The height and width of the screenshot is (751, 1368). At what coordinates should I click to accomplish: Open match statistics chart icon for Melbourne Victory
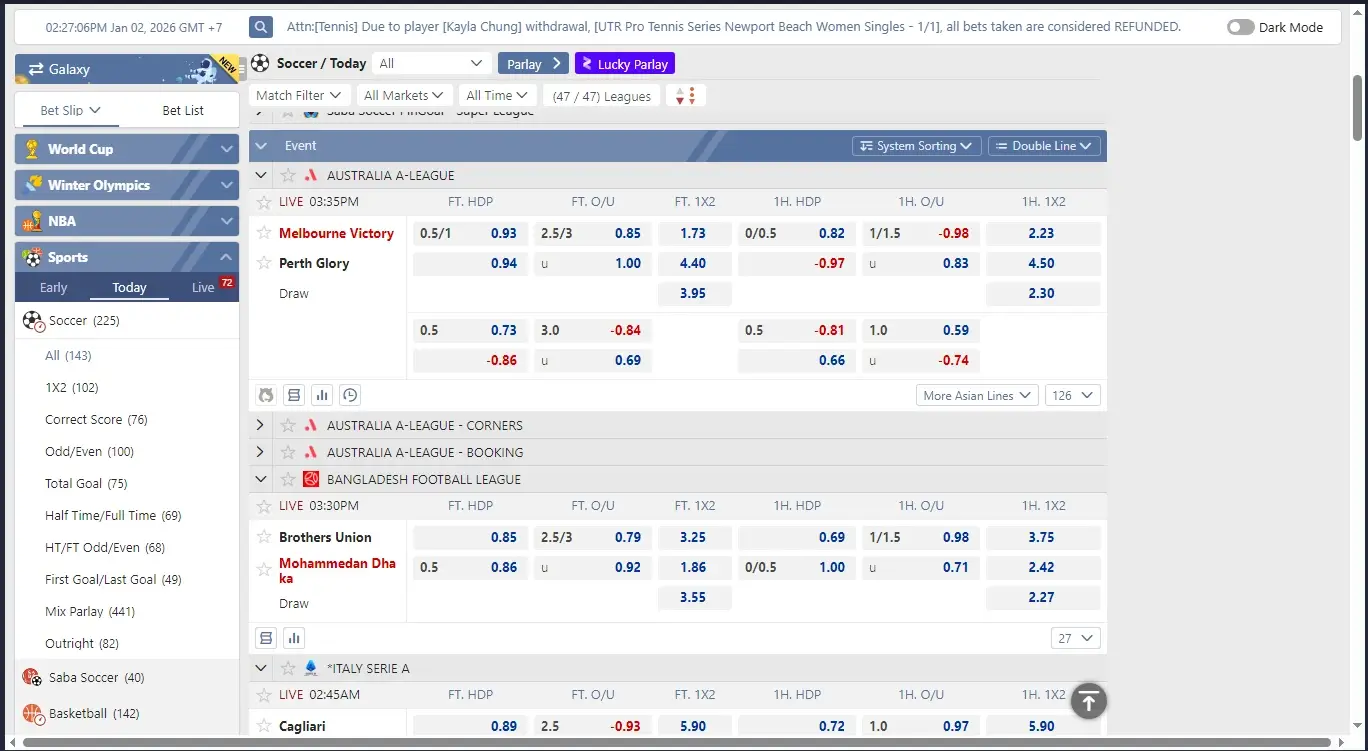click(x=322, y=395)
